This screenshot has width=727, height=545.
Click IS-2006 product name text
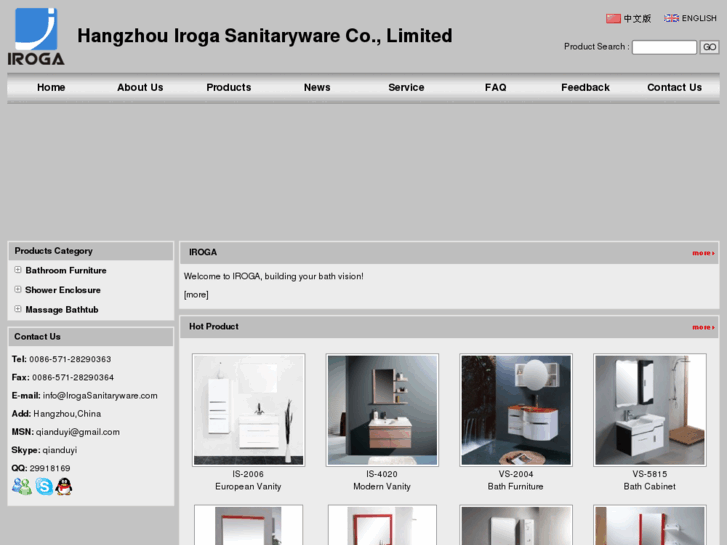(248, 474)
